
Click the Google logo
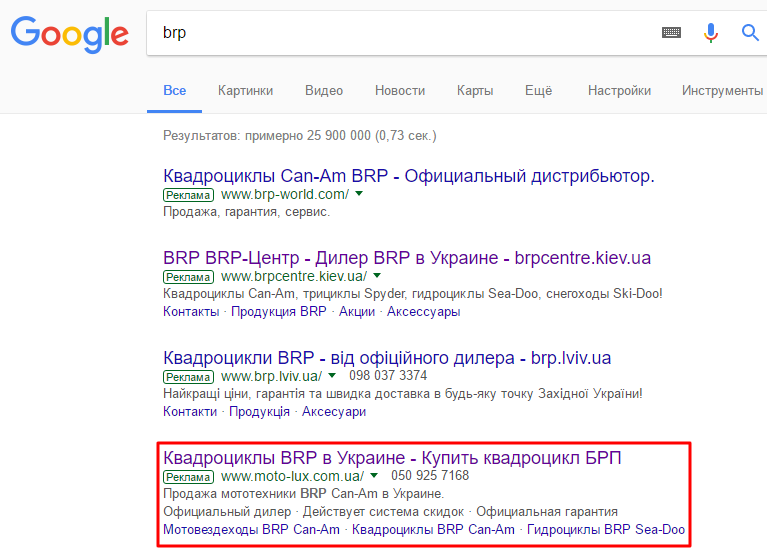point(69,34)
